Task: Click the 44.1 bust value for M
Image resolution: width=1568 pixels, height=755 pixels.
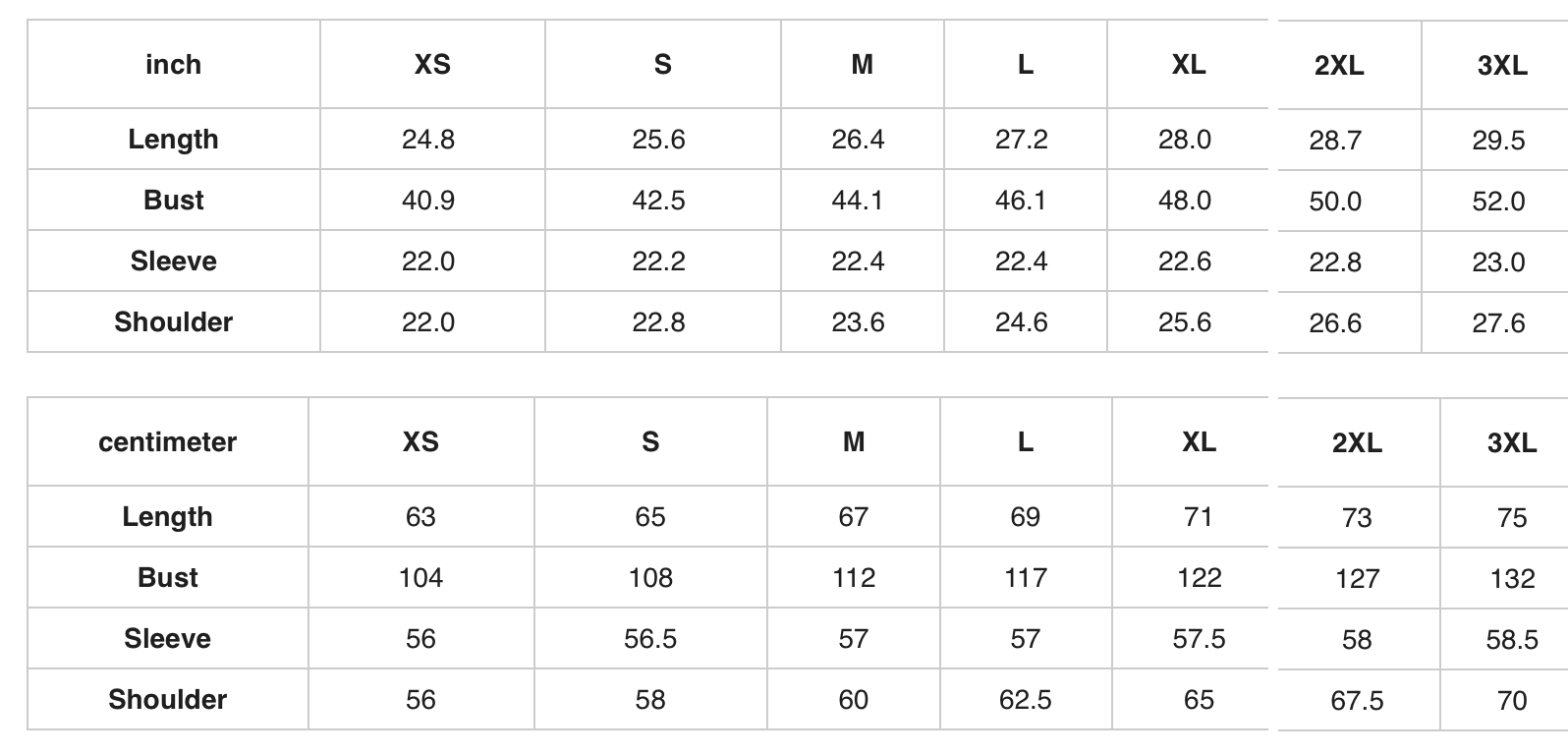Action: 858,201
